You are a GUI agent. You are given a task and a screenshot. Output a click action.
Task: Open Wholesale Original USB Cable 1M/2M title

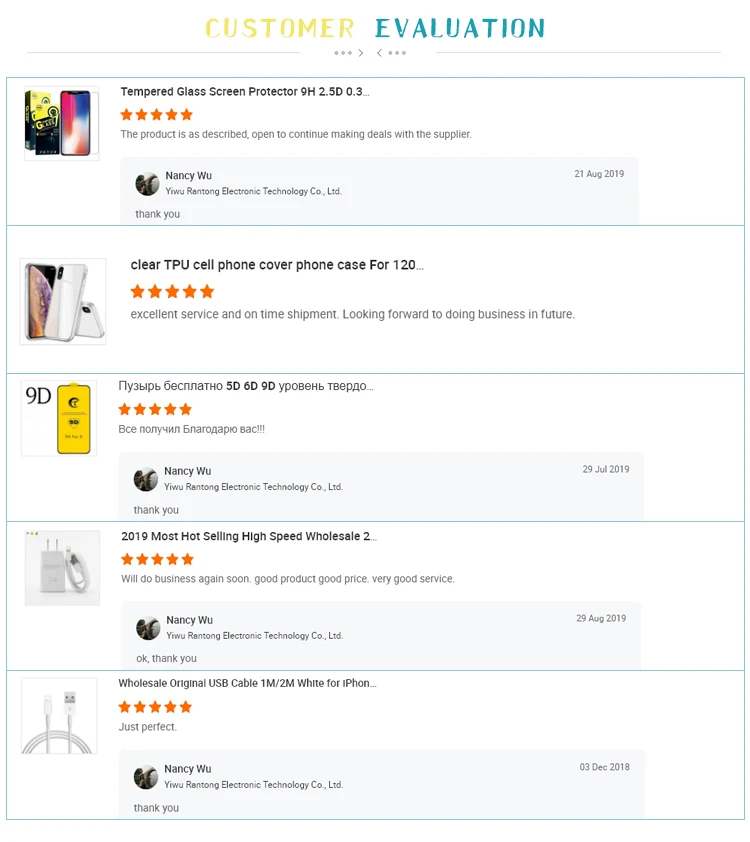pos(247,684)
